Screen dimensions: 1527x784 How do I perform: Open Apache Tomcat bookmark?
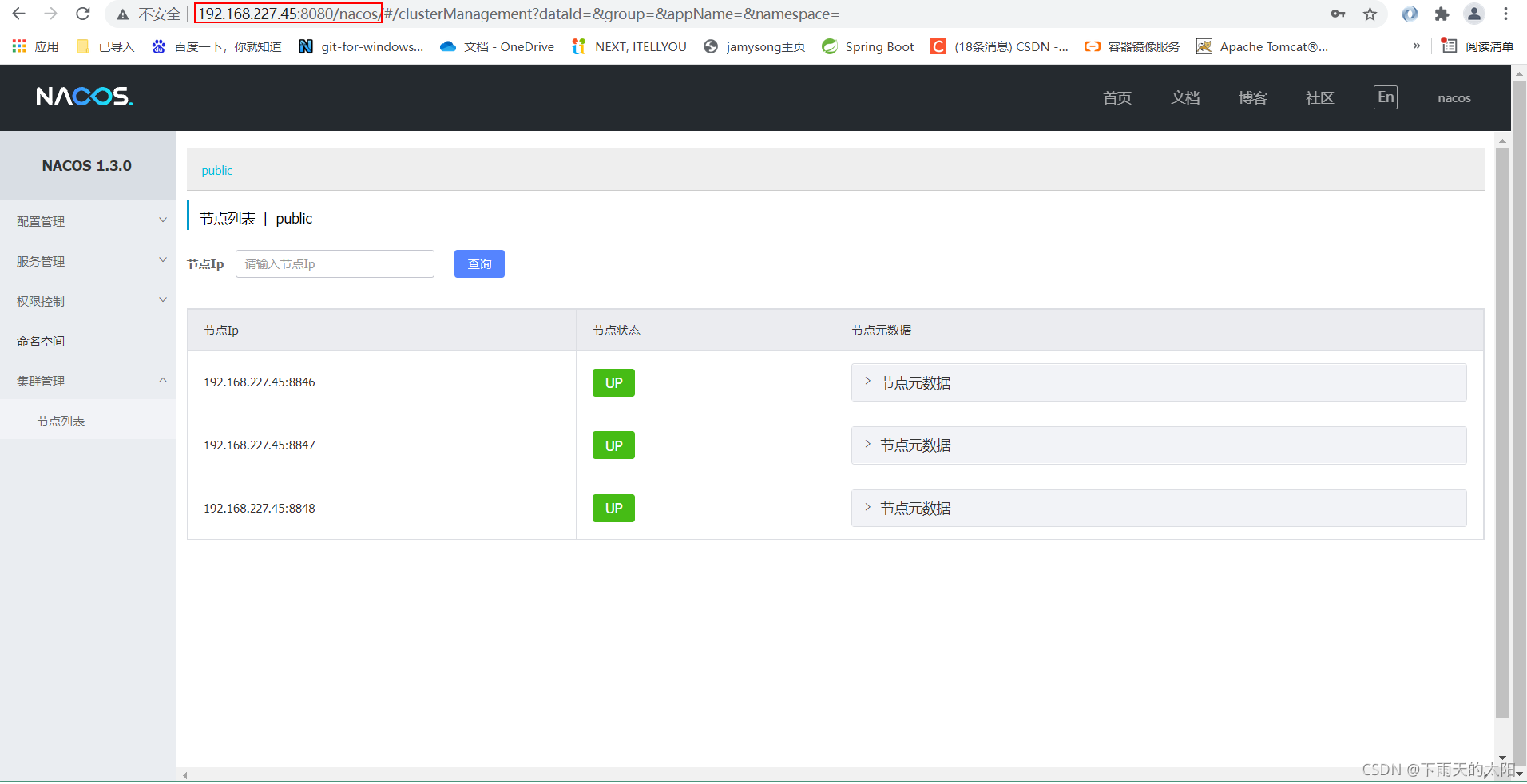click(x=1263, y=46)
